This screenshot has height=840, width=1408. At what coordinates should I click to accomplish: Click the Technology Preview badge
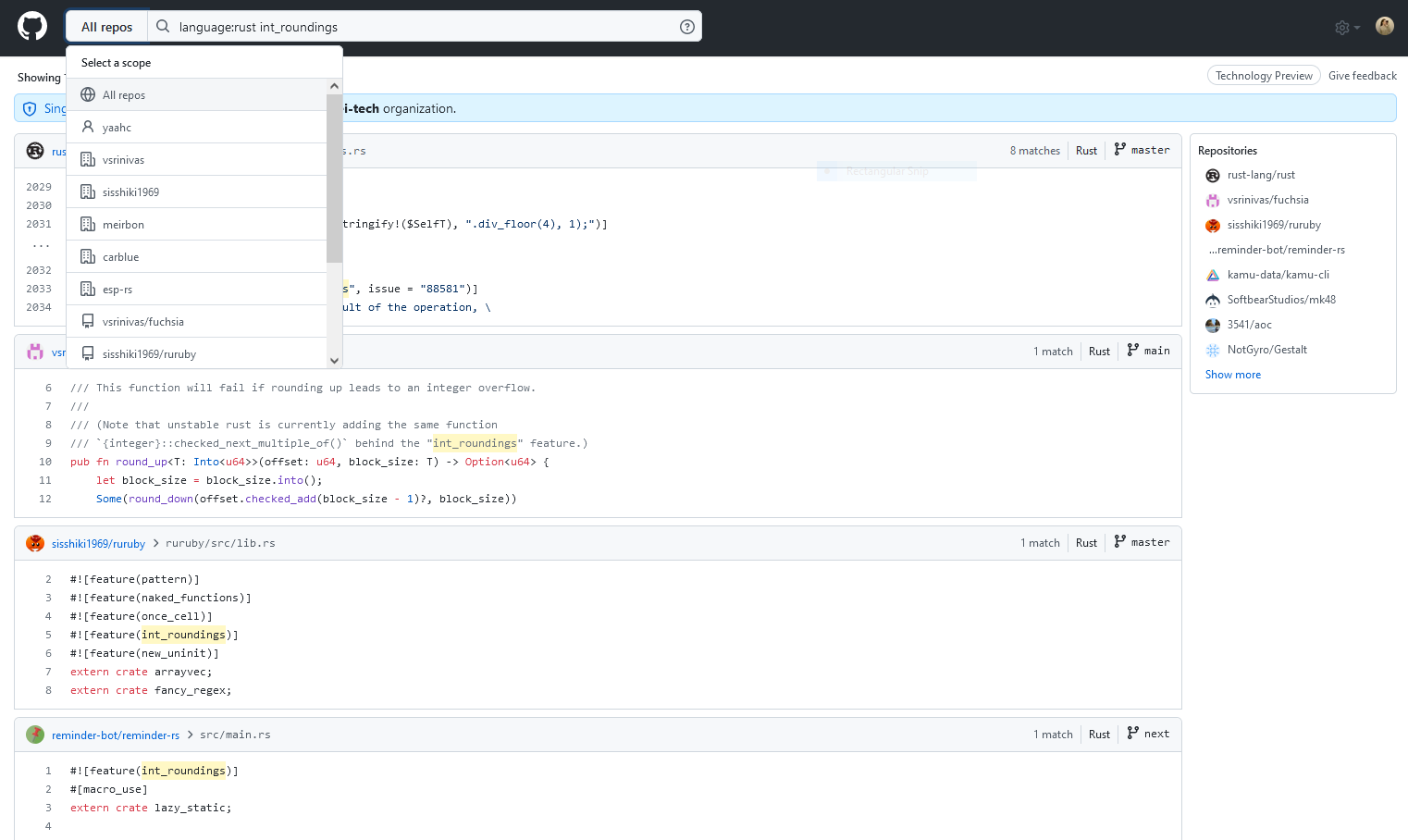tap(1264, 76)
